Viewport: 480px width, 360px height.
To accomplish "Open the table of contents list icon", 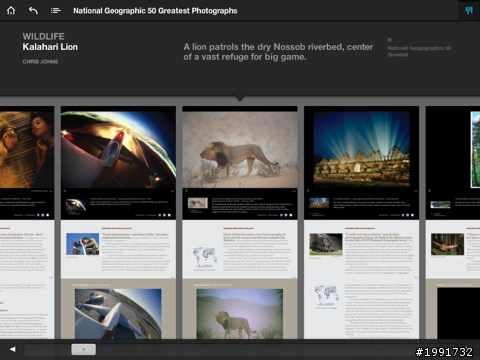I will (x=55, y=11).
